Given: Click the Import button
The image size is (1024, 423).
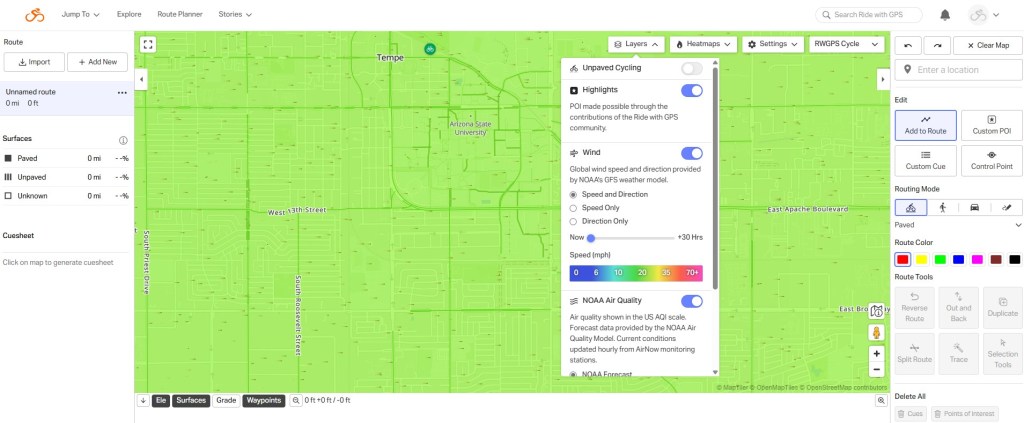Looking at the screenshot, I should click(x=34, y=62).
